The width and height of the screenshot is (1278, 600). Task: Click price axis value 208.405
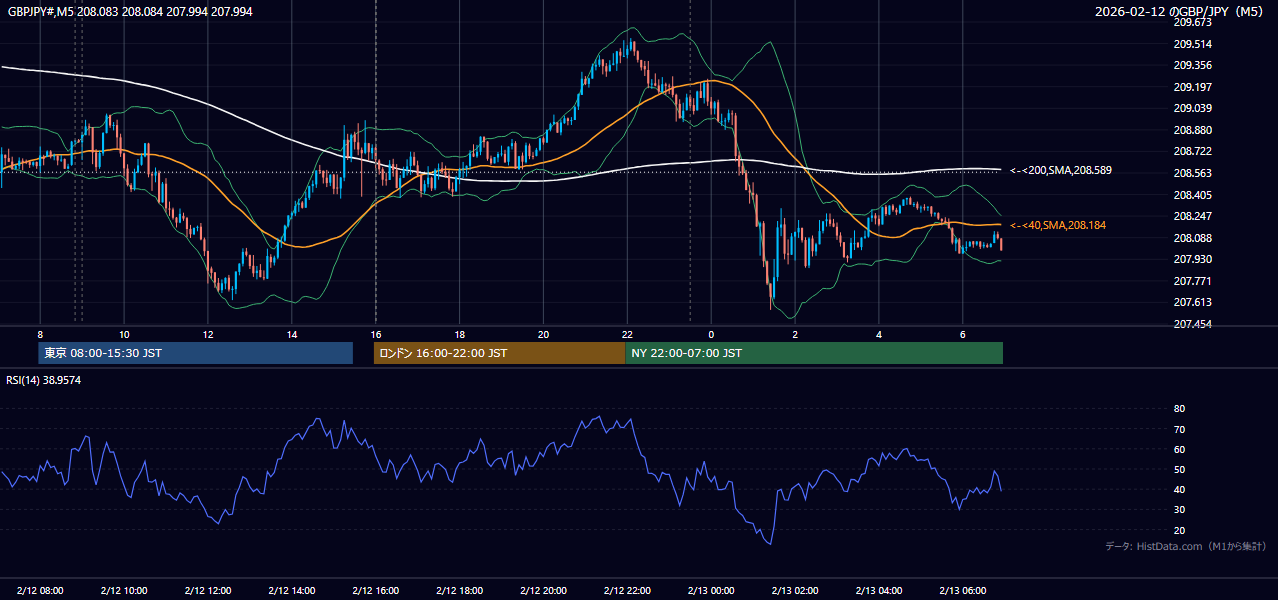coord(1192,195)
